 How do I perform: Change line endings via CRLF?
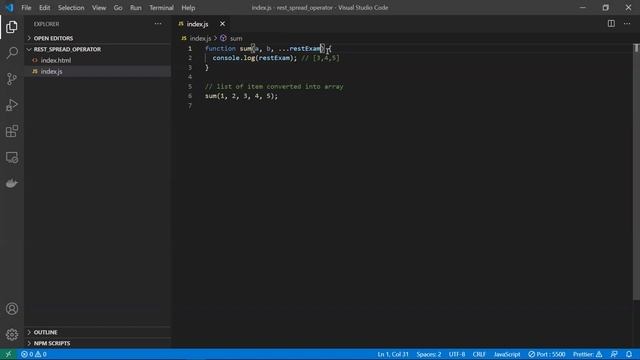[479, 354]
